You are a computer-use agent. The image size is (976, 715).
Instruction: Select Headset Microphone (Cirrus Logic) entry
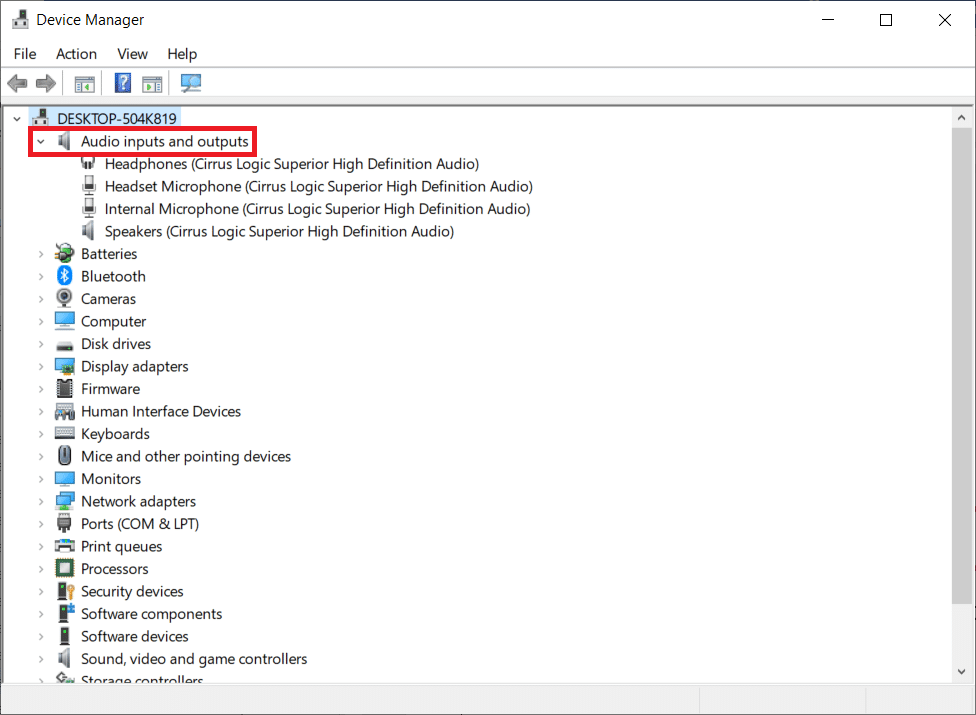319,186
